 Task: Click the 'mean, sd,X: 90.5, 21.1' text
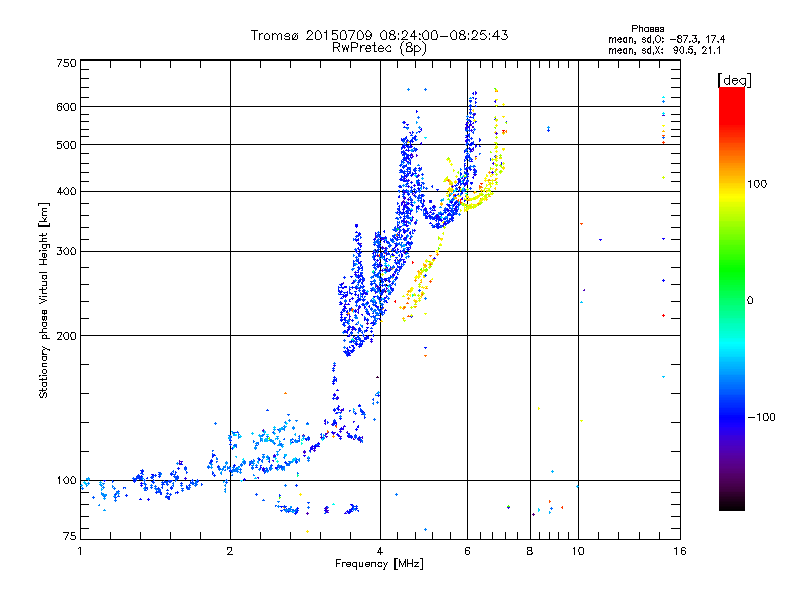tap(664, 50)
